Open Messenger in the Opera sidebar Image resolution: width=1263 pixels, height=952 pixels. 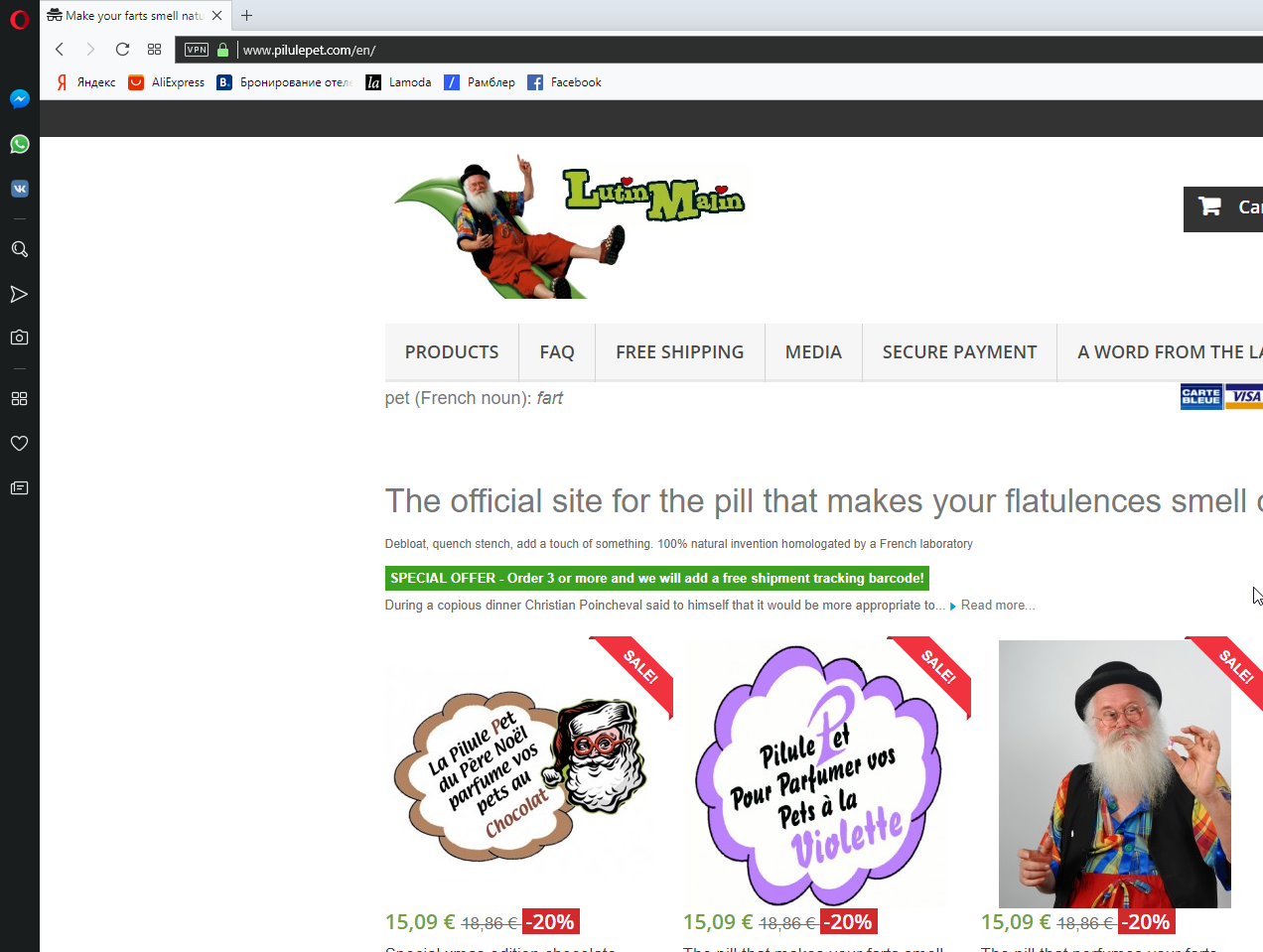[19, 99]
